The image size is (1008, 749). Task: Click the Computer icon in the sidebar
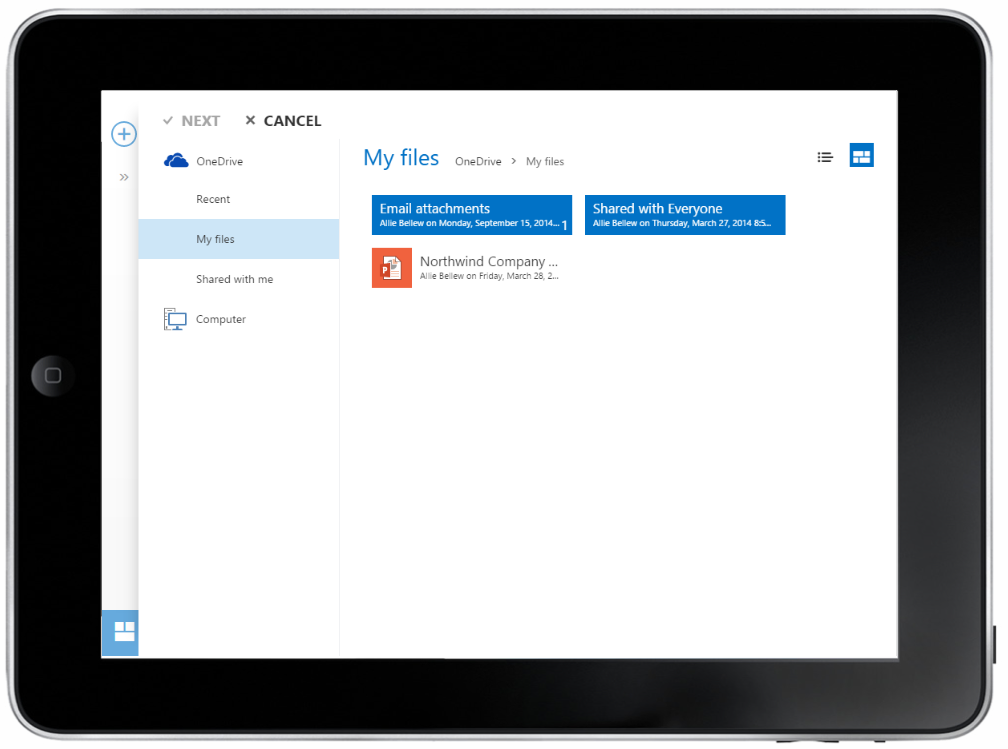pyautogui.click(x=174, y=318)
